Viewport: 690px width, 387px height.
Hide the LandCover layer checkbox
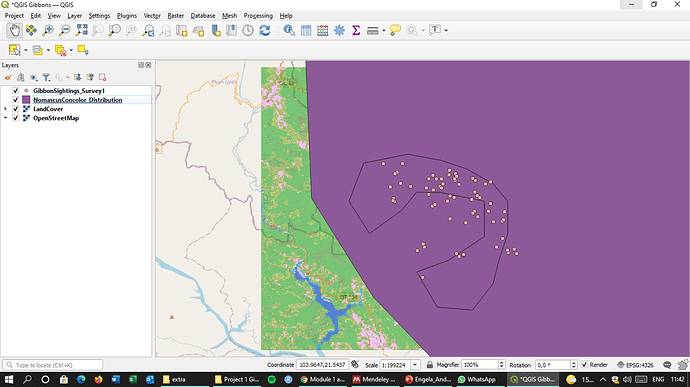point(15,109)
